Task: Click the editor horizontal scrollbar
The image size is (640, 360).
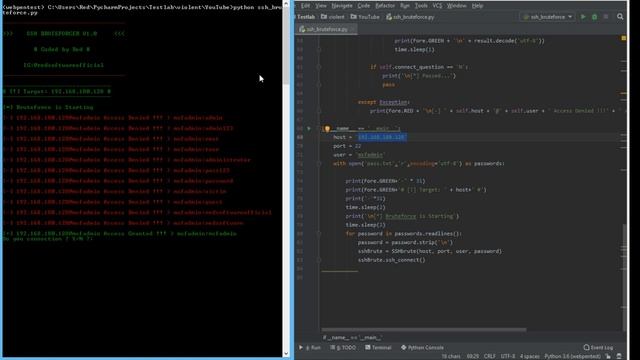Action: pos(424,330)
